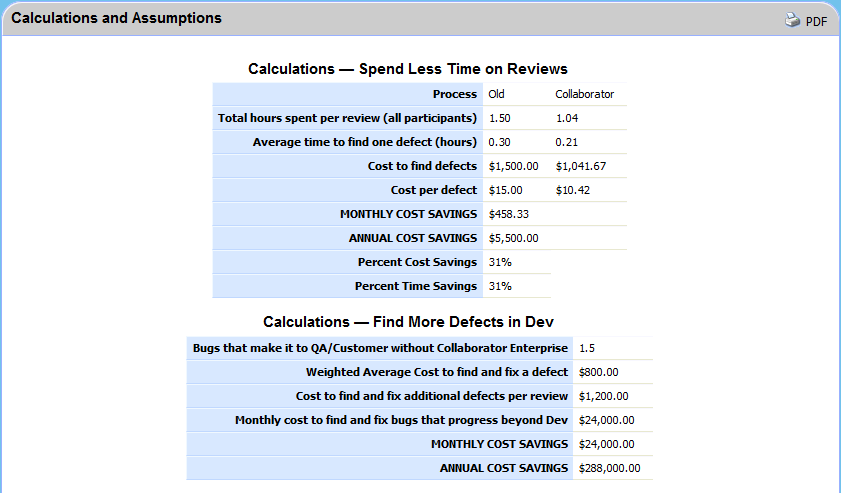841x493 pixels.
Task: Click the $1,500.00 cost to find defects
Action: tap(513, 166)
